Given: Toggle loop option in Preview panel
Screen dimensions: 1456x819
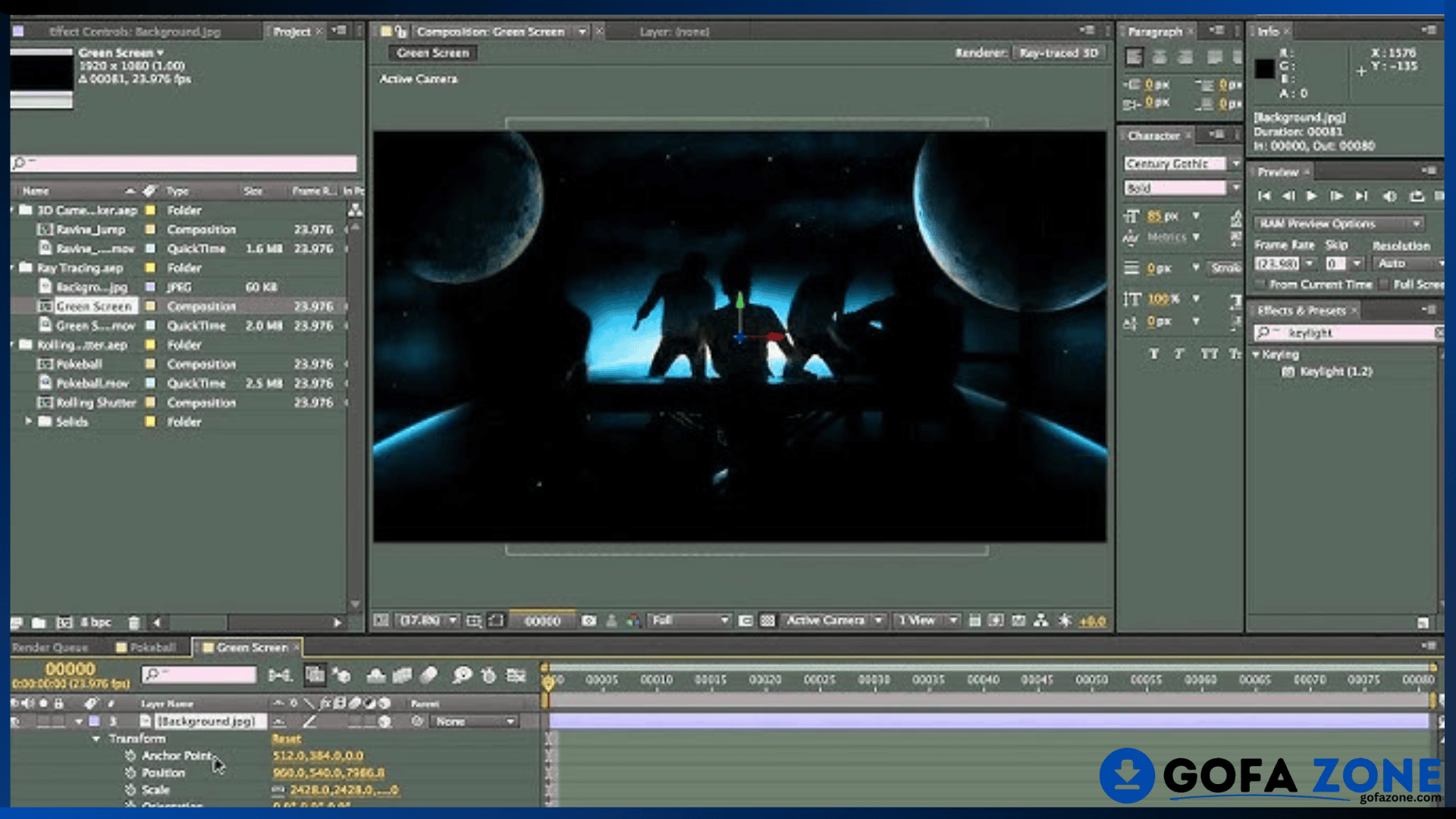Looking at the screenshot, I should (x=1416, y=196).
